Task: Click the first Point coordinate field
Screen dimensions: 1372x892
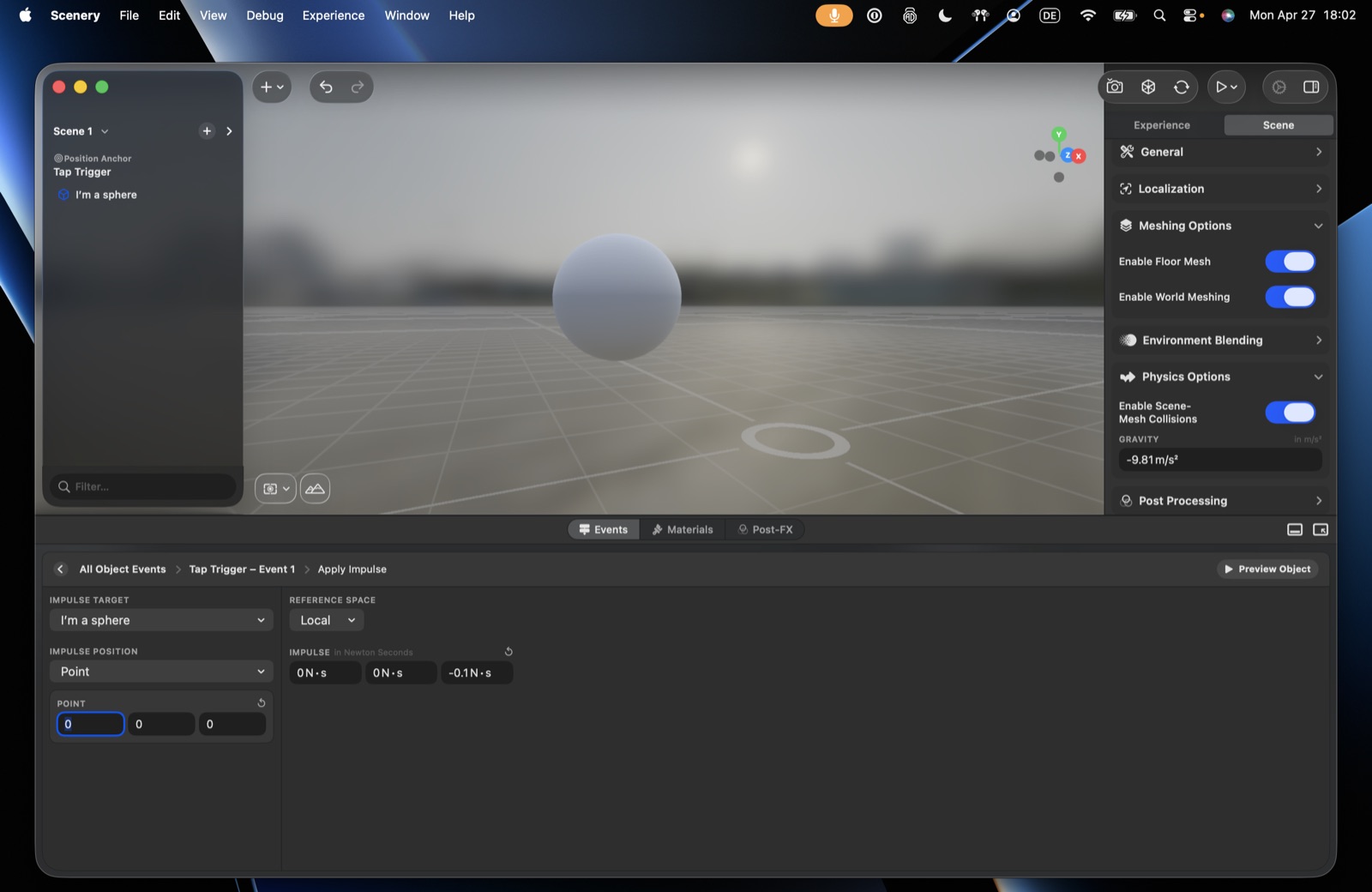Action: click(x=91, y=724)
